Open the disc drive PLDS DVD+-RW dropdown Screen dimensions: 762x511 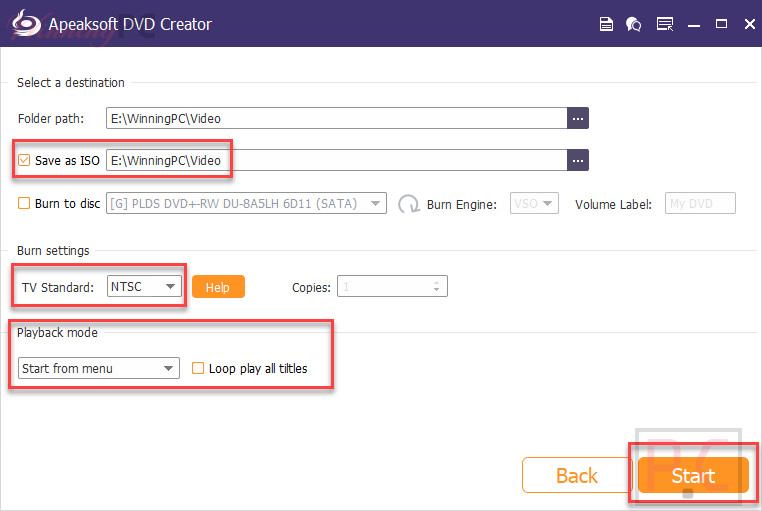(246, 203)
